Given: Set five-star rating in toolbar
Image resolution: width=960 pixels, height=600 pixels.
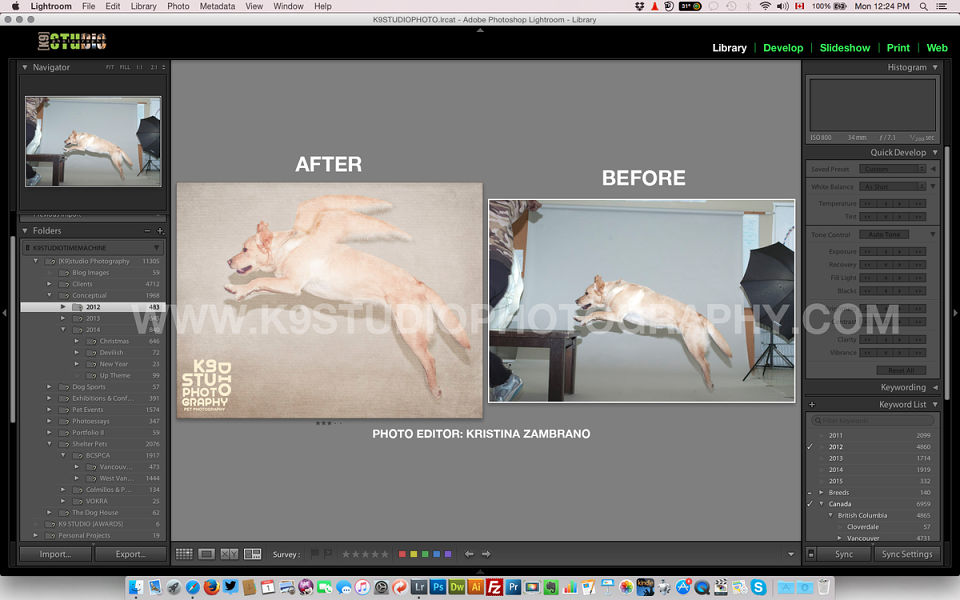Looking at the screenshot, I should coord(384,554).
